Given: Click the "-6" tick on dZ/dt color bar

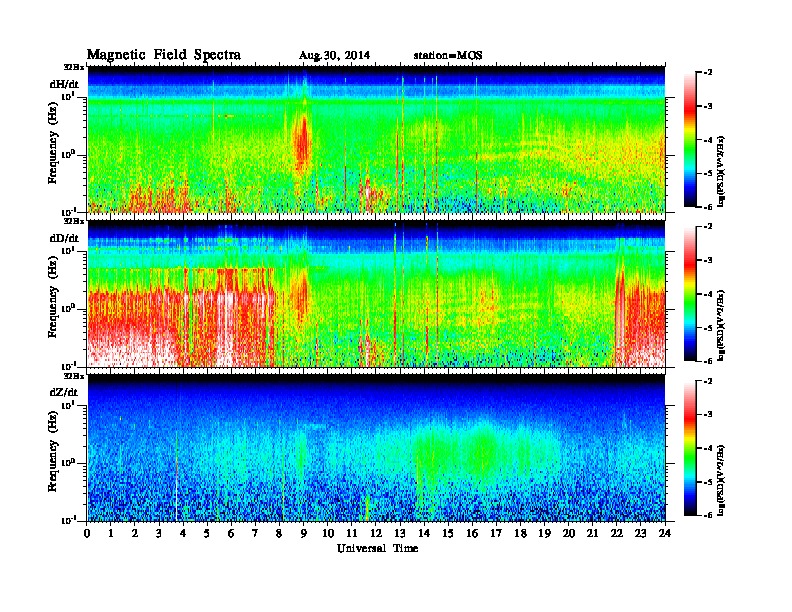Looking at the screenshot, I should point(709,515).
